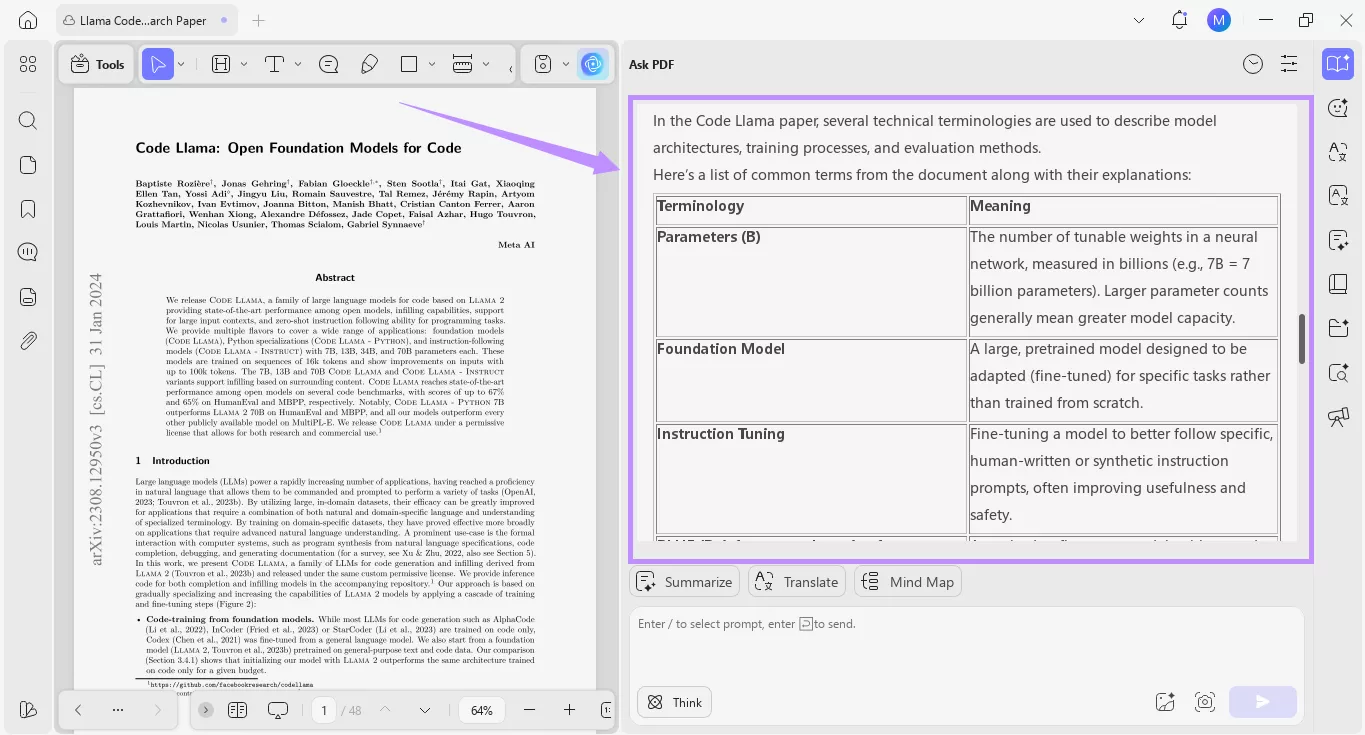Screen dimensions: 1365x735
Task: Open the attachments paperclip panel
Action: [28, 341]
